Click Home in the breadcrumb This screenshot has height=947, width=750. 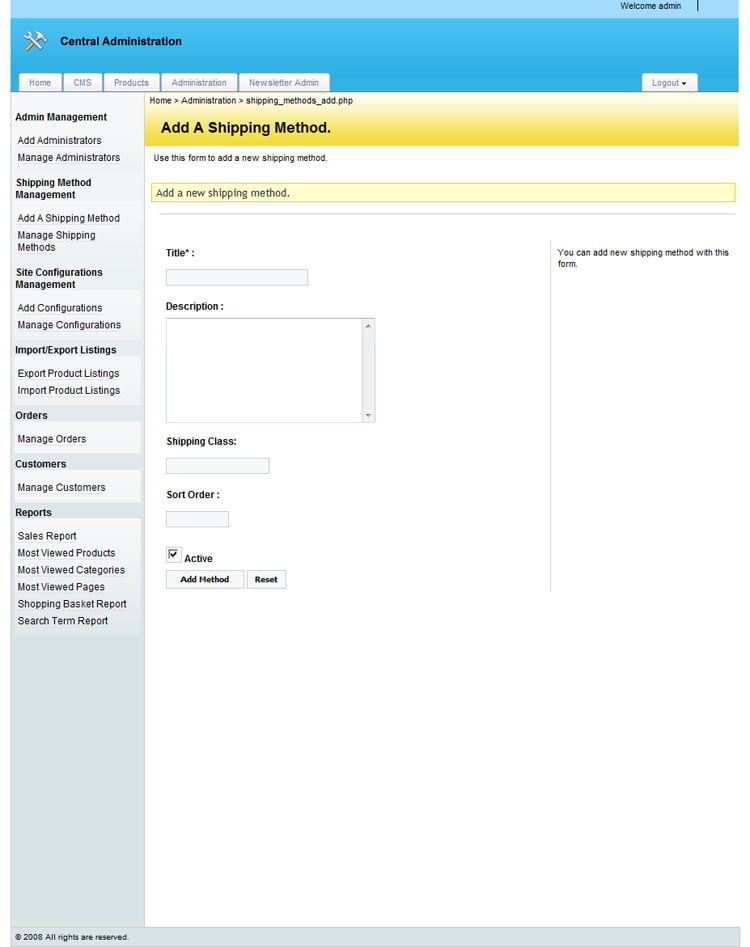pyautogui.click(x=161, y=100)
